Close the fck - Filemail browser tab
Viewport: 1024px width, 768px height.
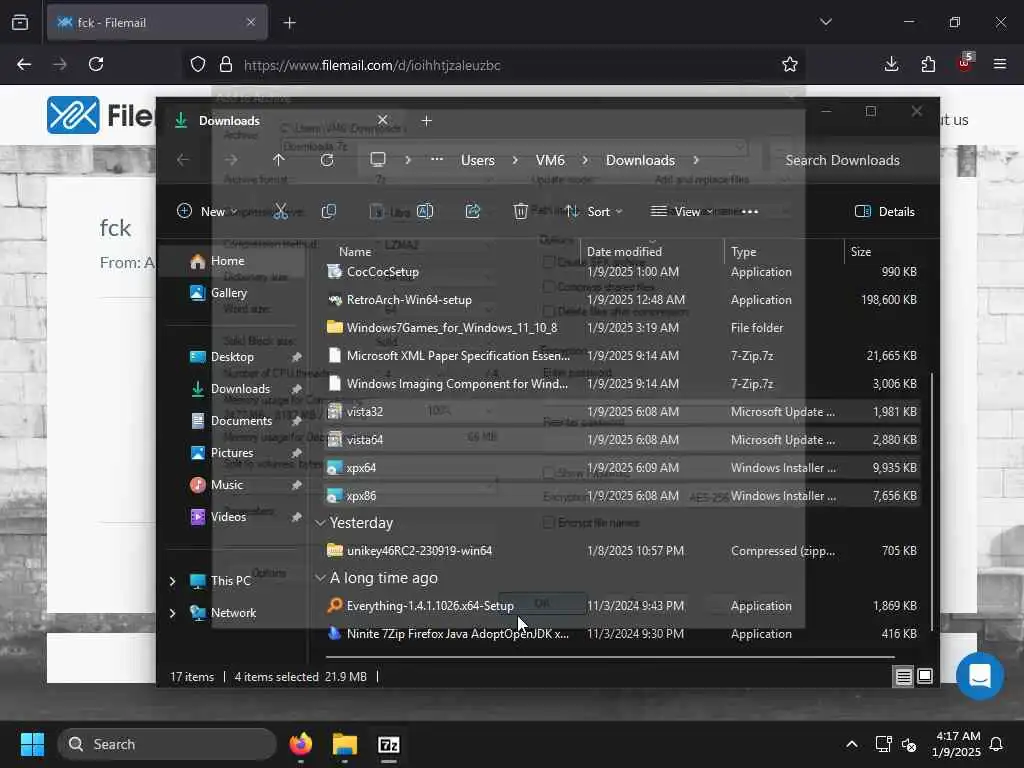tap(251, 22)
